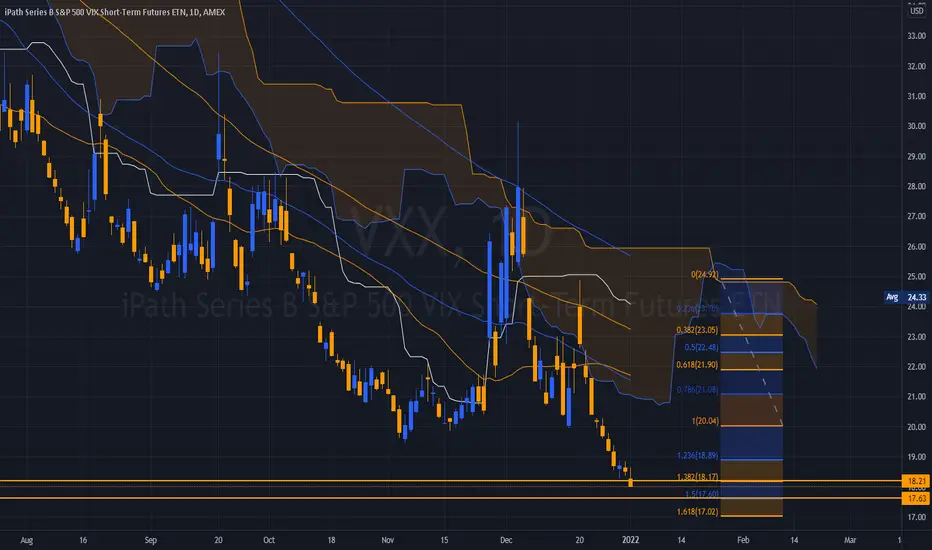Open the USD currency selector on price axis
The height and width of the screenshot is (550, 932).
pyautogui.click(x=917, y=11)
